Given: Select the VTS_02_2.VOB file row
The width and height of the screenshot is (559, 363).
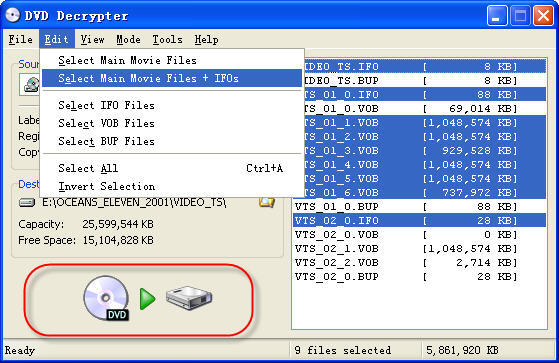Looking at the screenshot, I should pos(419,262).
